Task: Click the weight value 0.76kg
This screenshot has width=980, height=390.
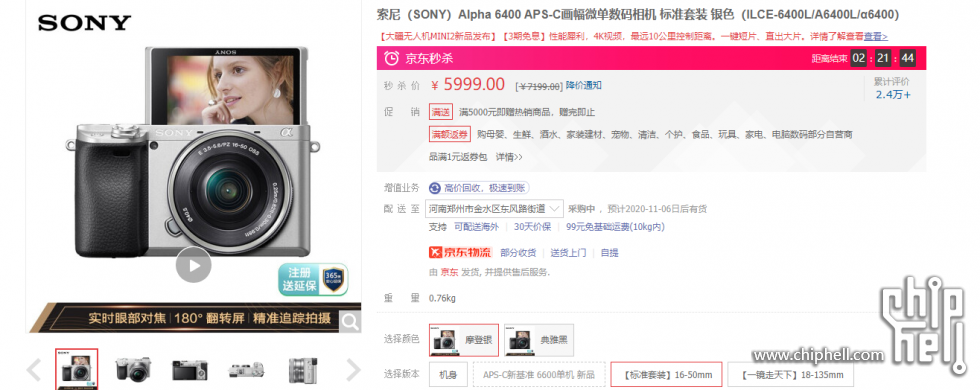Action: click(x=442, y=298)
